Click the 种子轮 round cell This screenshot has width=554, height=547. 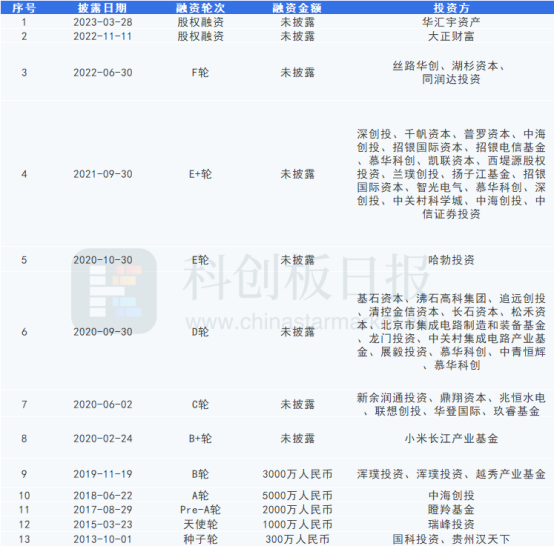click(x=200, y=539)
